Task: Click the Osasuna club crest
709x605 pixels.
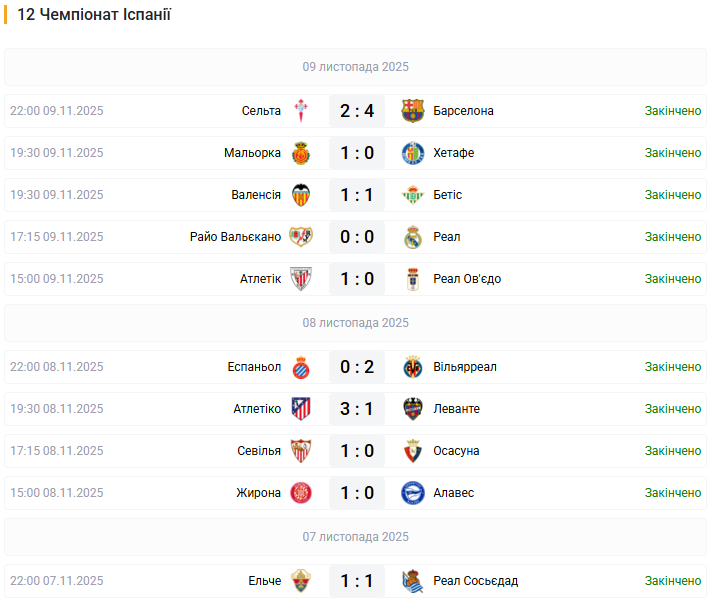Action: click(x=413, y=451)
